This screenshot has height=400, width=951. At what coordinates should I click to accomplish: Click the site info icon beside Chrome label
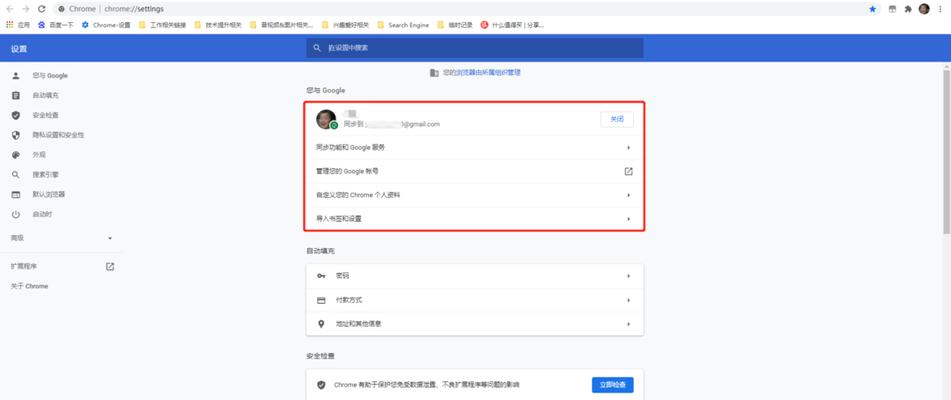tap(61, 9)
